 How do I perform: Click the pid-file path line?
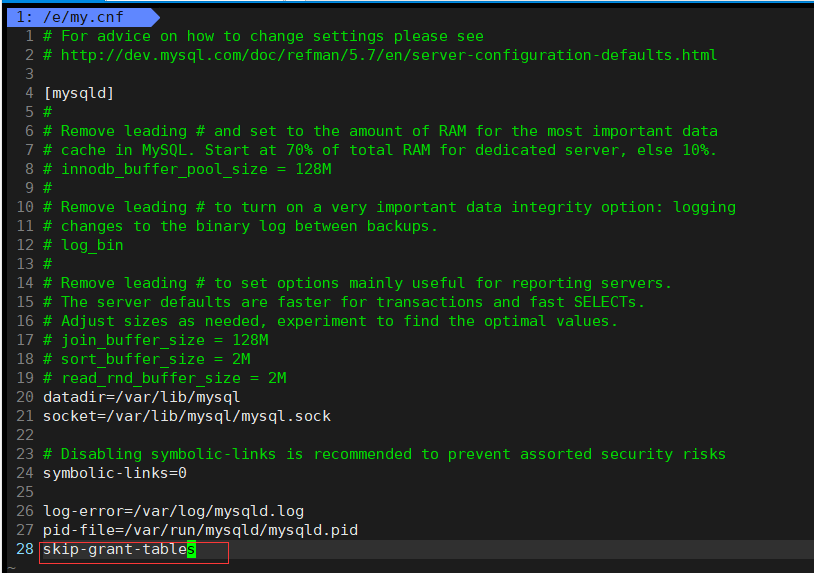200,530
